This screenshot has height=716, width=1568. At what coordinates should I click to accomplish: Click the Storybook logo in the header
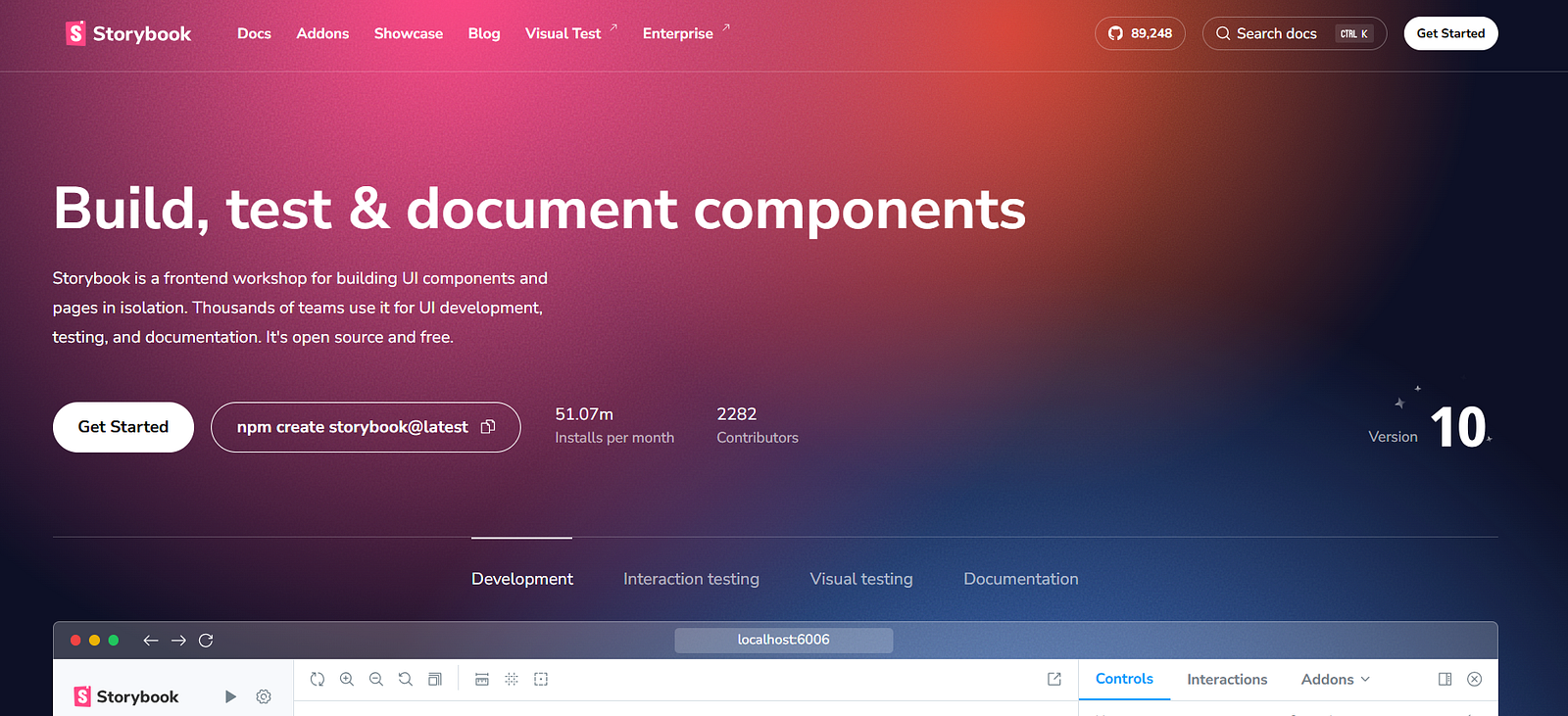tap(128, 33)
